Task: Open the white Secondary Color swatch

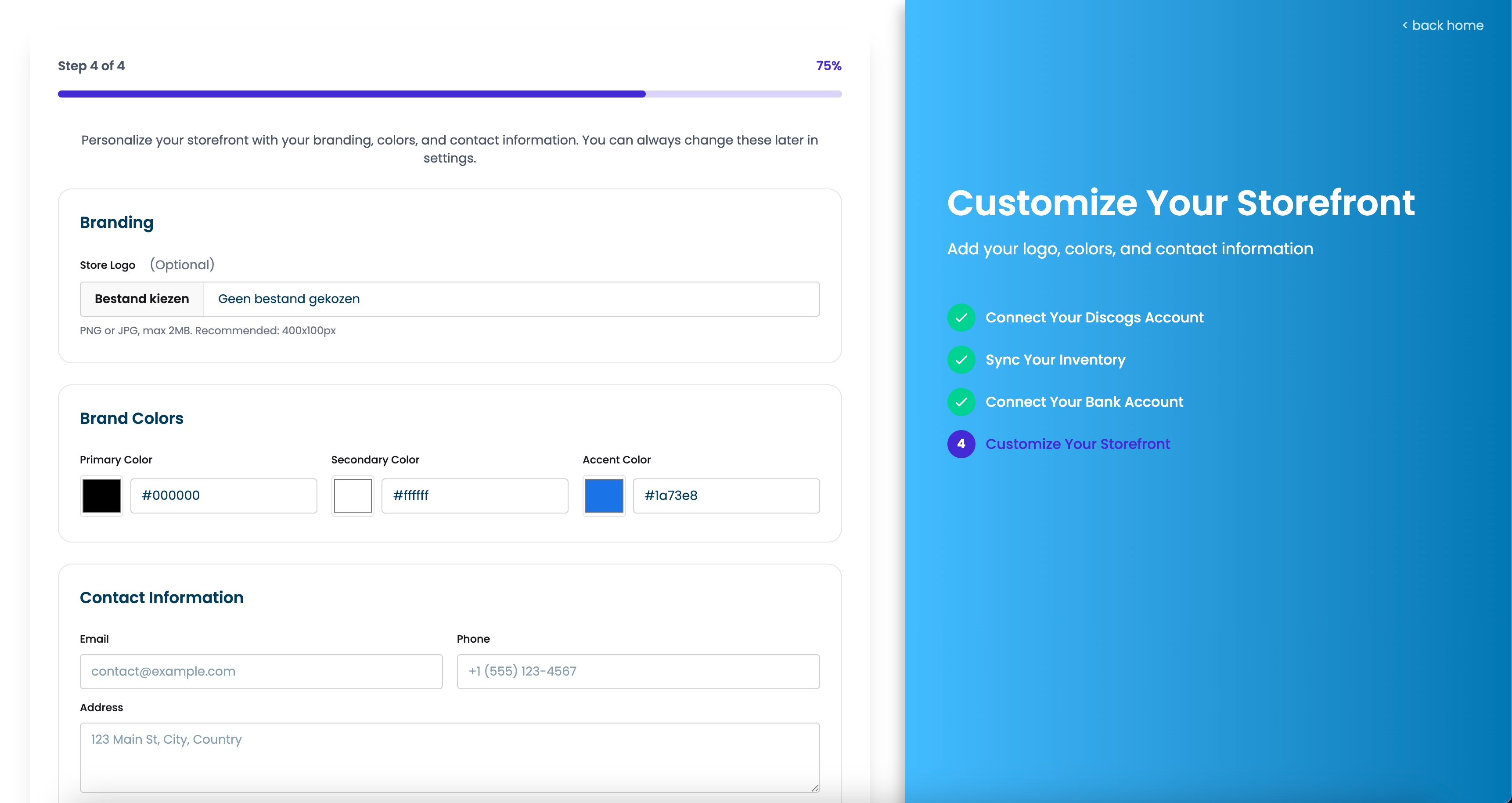Action: click(353, 496)
